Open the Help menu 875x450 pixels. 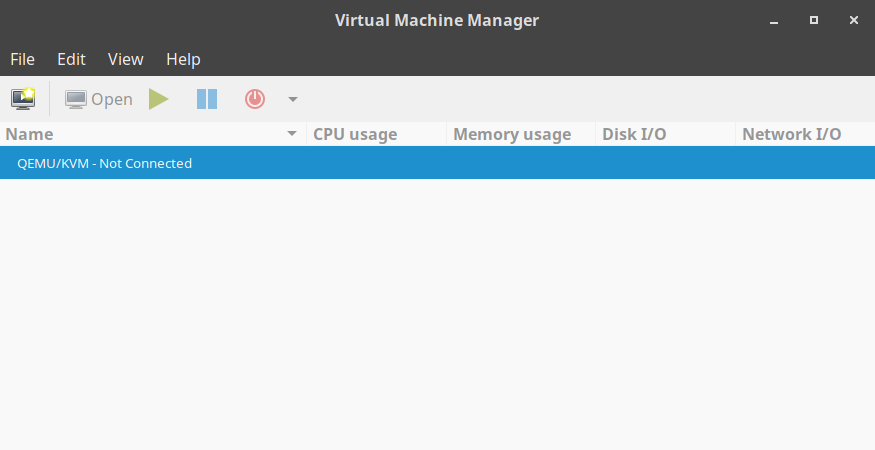click(183, 59)
